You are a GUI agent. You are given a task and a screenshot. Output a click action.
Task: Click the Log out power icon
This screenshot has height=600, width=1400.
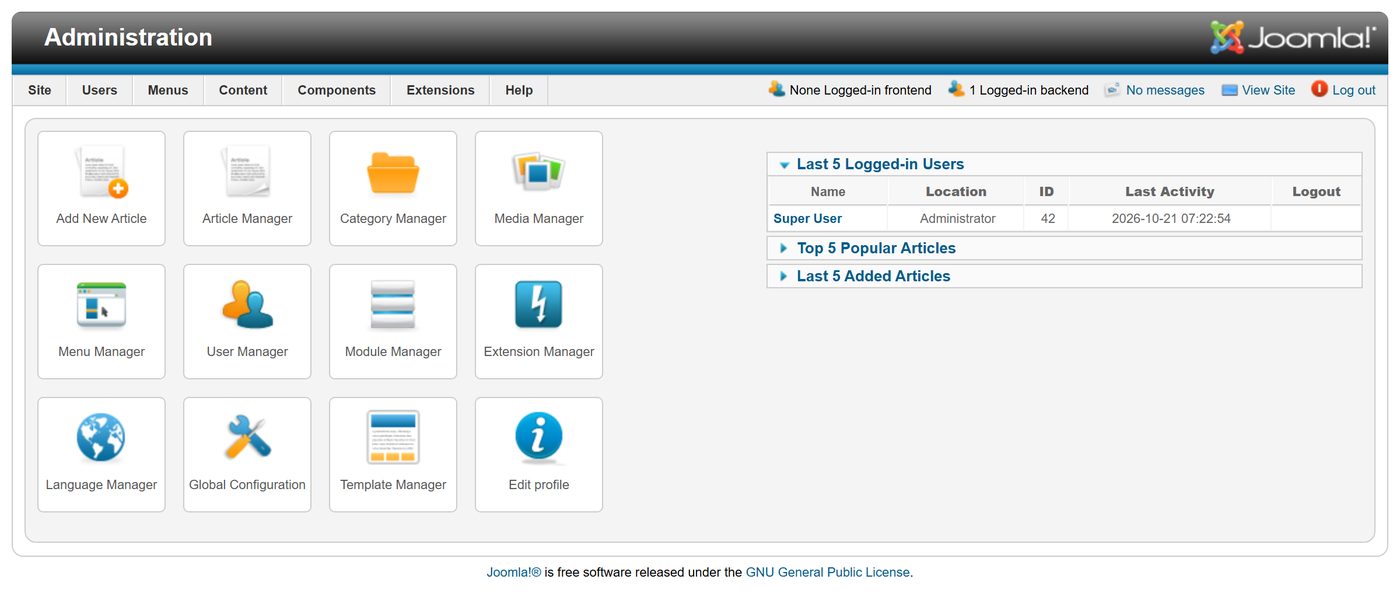(x=1319, y=89)
